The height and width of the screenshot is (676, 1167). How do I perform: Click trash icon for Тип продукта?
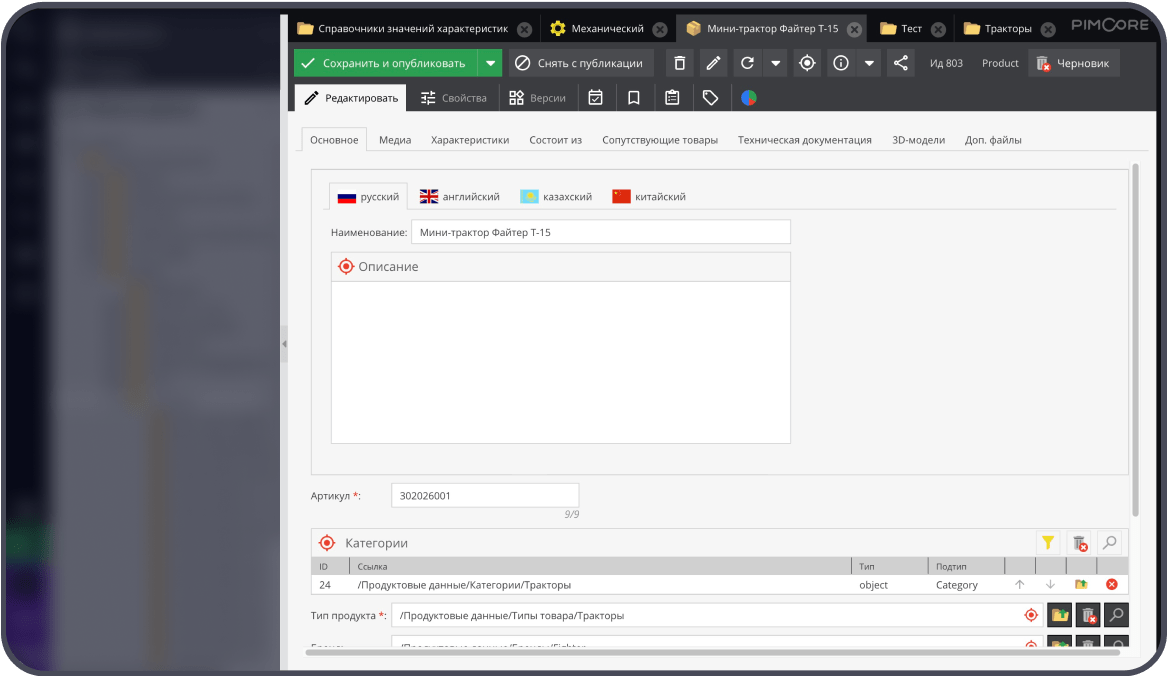pos(1088,616)
